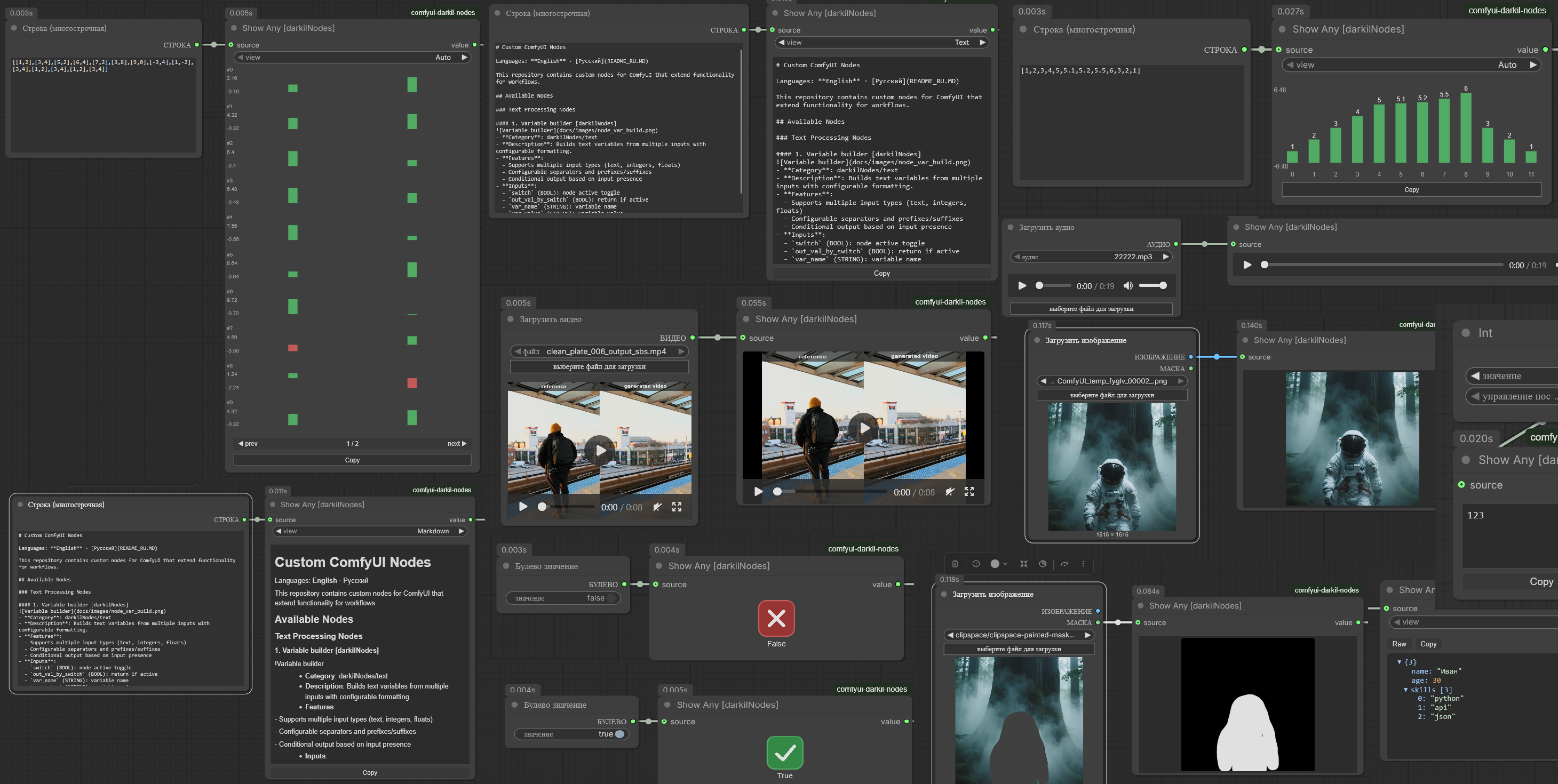
Task: Switch the JSON viewer to Raw mode
Action: pos(1399,644)
